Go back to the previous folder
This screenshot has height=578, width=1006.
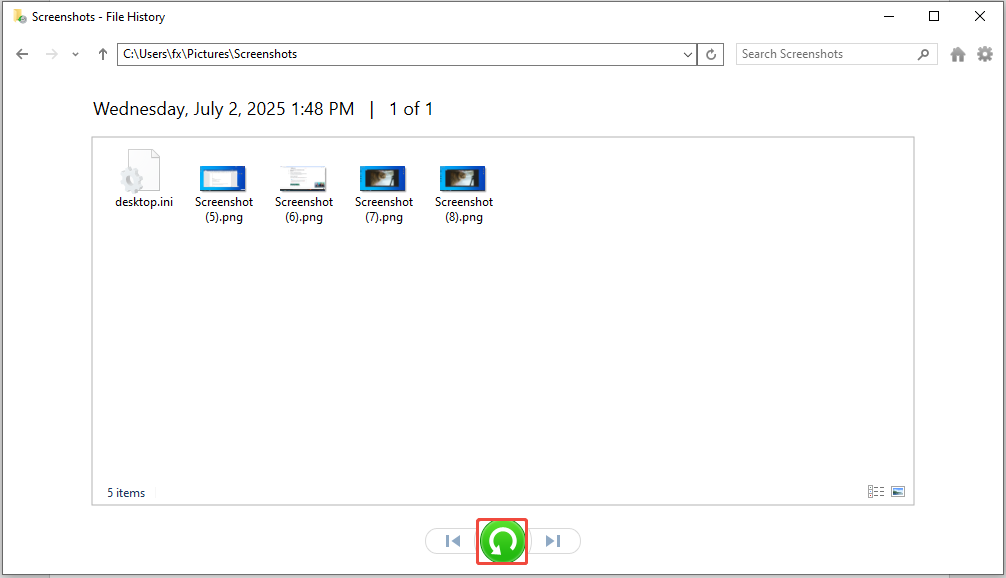click(22, 54)
